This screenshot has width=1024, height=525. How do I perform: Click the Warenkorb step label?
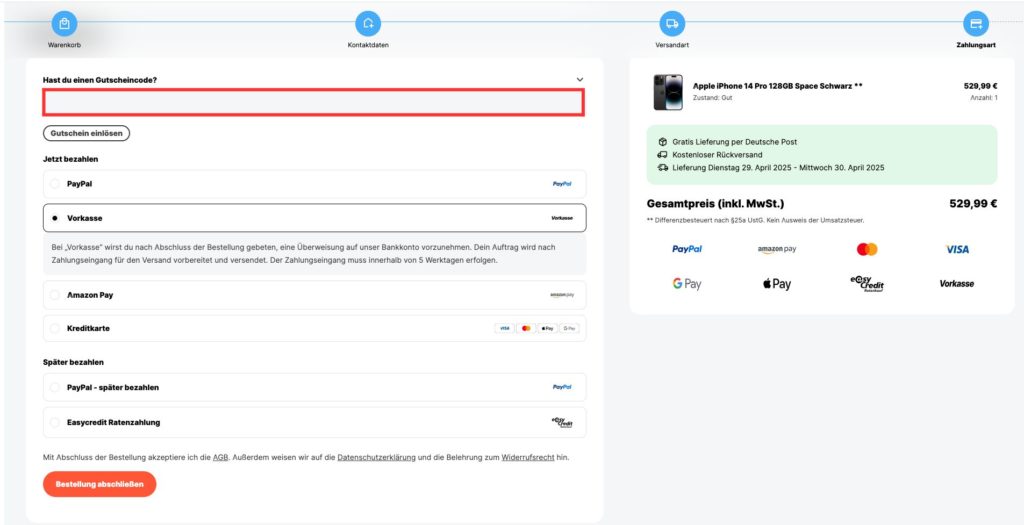(x=64, y=45)
